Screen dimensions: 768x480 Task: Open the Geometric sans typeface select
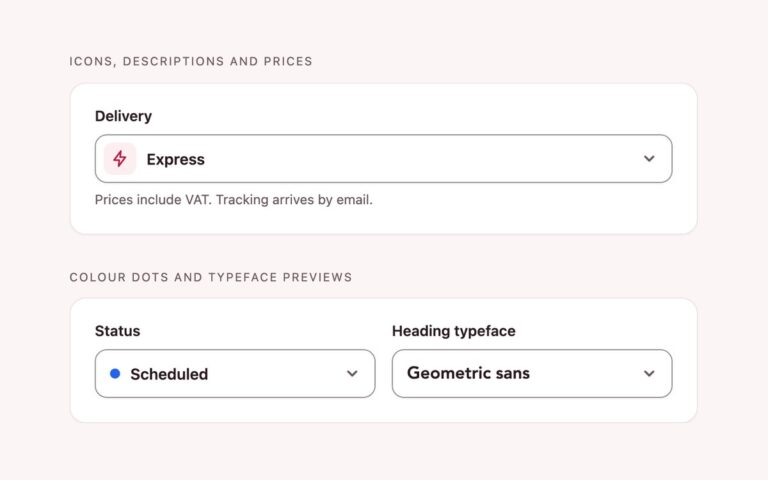[532, 374]
